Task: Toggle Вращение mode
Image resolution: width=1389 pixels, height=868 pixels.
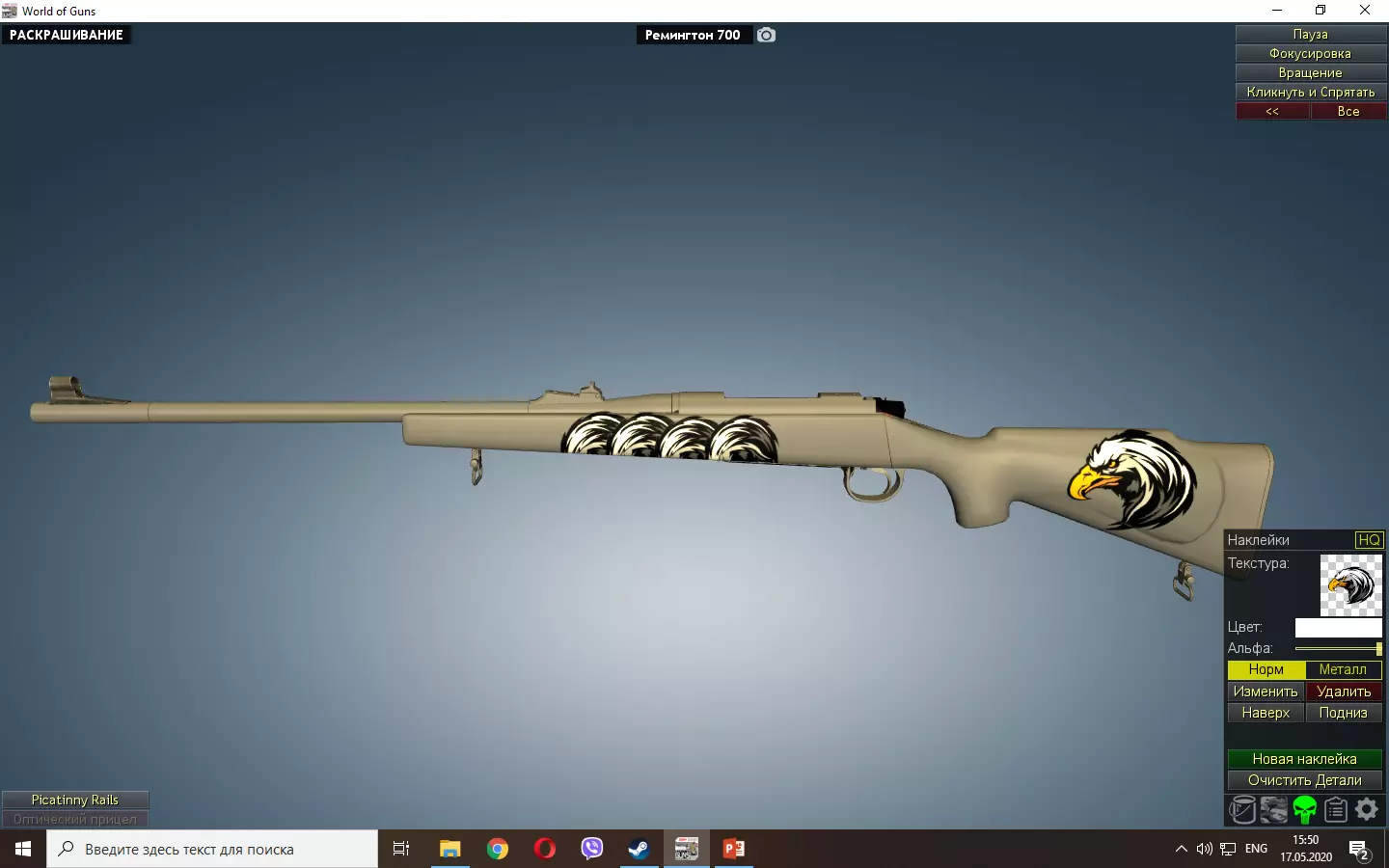Action: click(x=1311, y=72)
